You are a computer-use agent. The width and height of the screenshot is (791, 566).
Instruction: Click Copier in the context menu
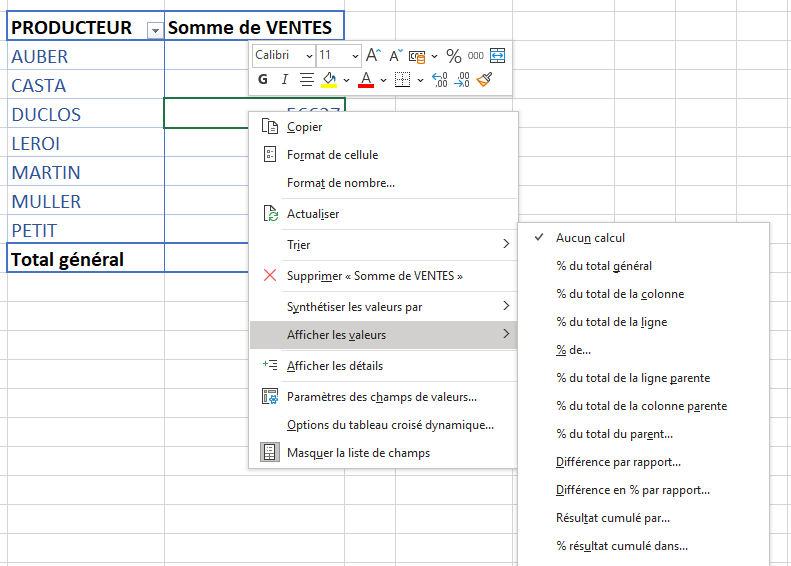pyautogui.click(x=304, y=127)
